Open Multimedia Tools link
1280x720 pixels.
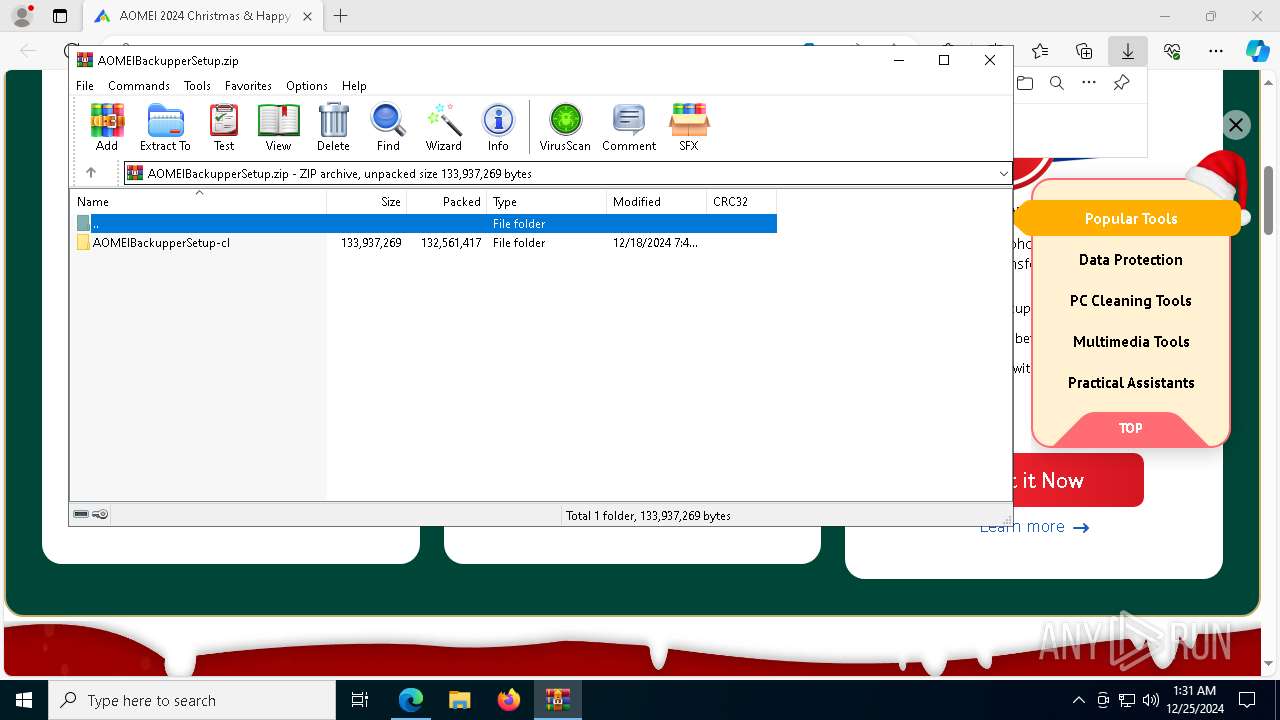[1130, 341]
